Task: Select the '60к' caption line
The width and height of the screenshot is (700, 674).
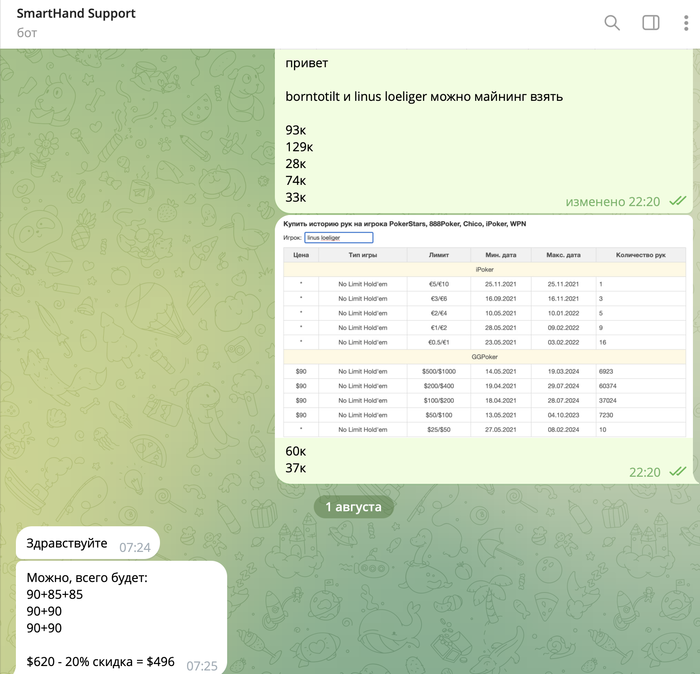Action: [x=296, y=451]
